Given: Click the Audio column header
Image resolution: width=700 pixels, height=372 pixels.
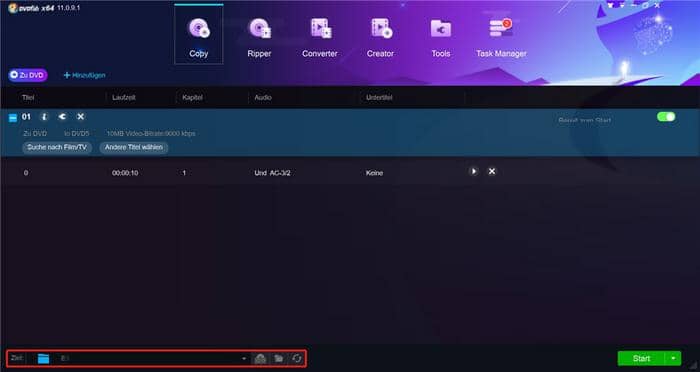Looking at the screenshot, I should pos(263,97).
